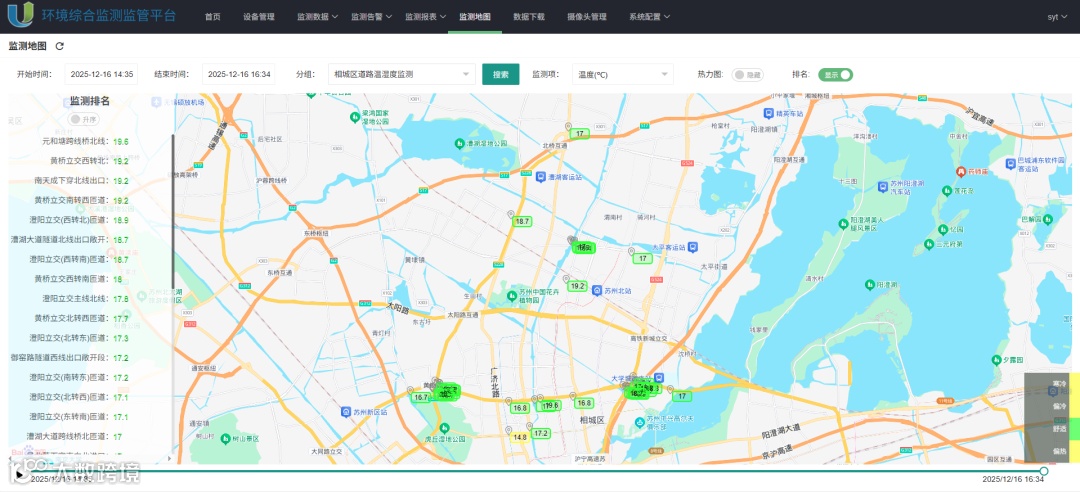Click the green 舒适 legend color
1080x492 pixels.
tap(1074, 428)
